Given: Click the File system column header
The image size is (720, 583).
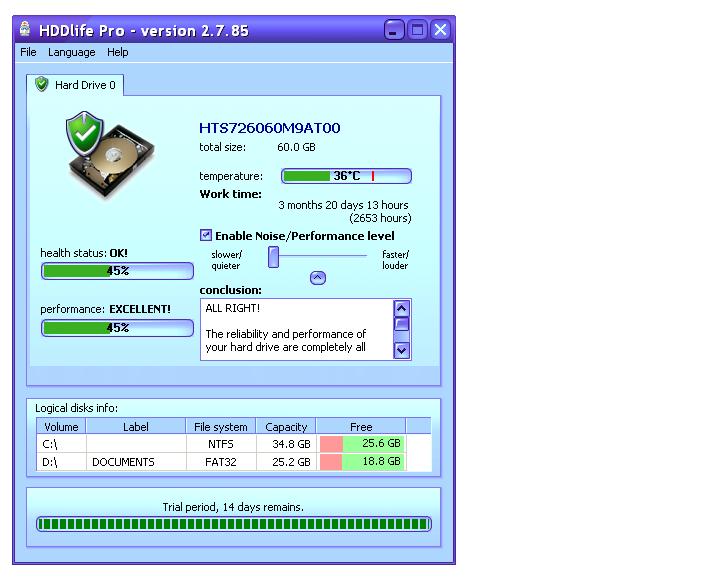Looking at the screenshot, I should pyautogui.click(x=221, y=426).
